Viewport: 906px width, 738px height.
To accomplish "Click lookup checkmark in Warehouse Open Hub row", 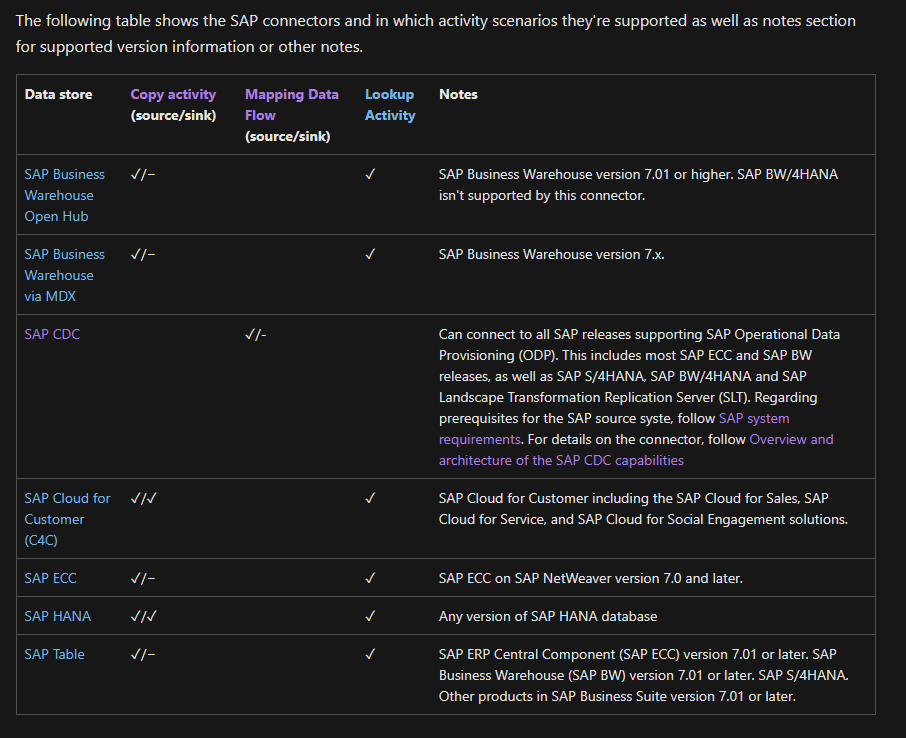I will point(370,174).
